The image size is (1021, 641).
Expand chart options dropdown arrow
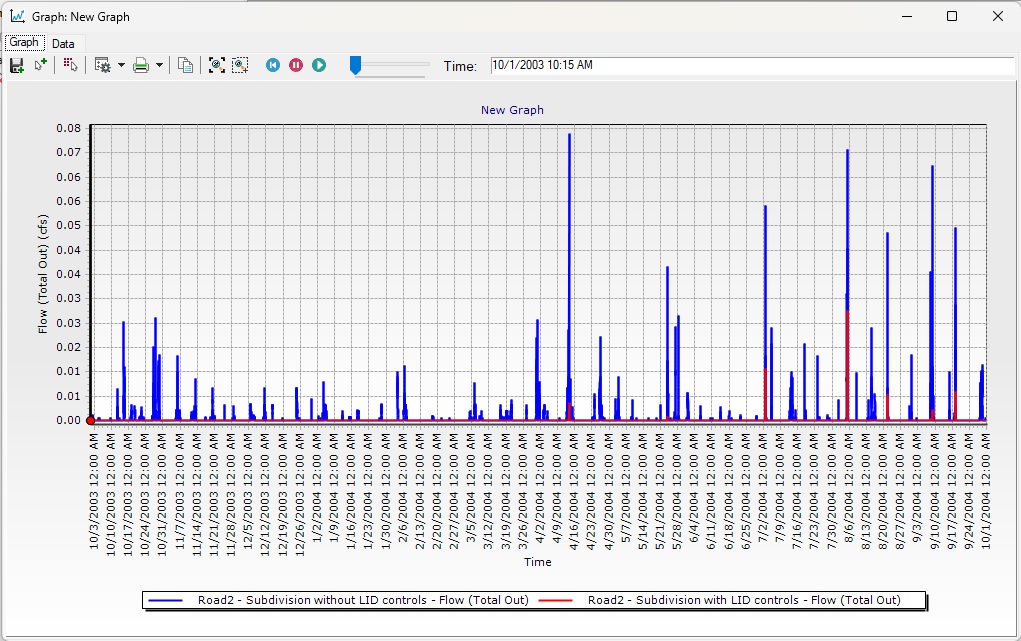(x=121, y=66)
